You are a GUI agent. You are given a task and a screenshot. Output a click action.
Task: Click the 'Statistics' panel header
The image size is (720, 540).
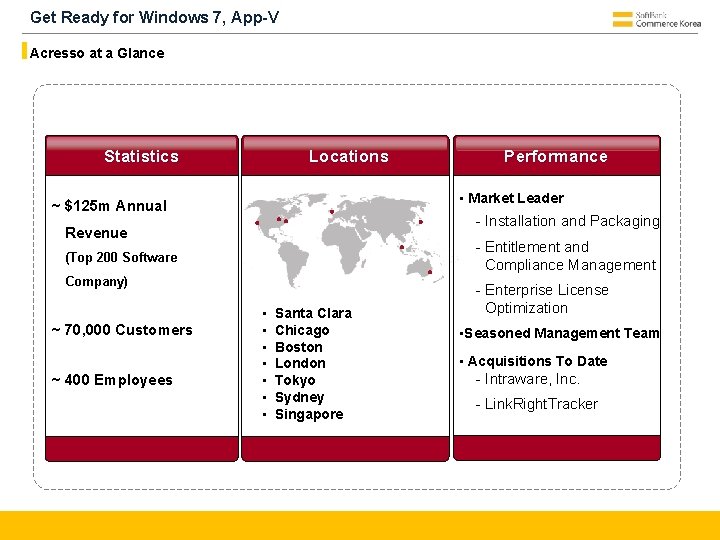(142, 156)
